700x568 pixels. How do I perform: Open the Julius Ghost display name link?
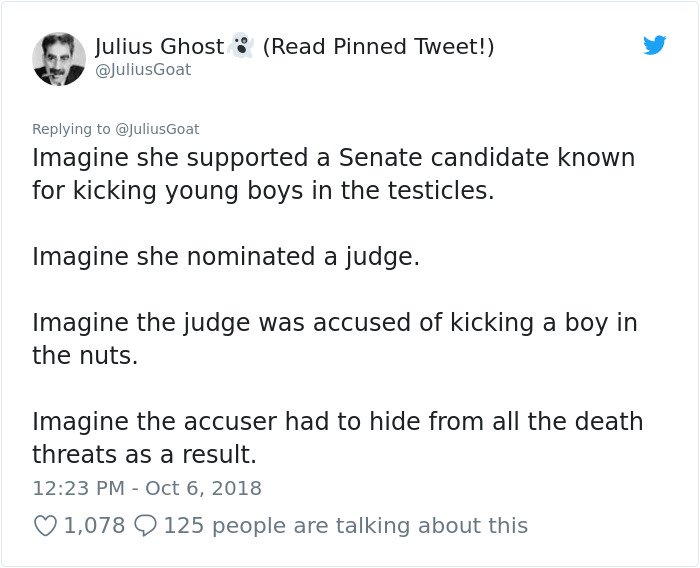(159, 46)
